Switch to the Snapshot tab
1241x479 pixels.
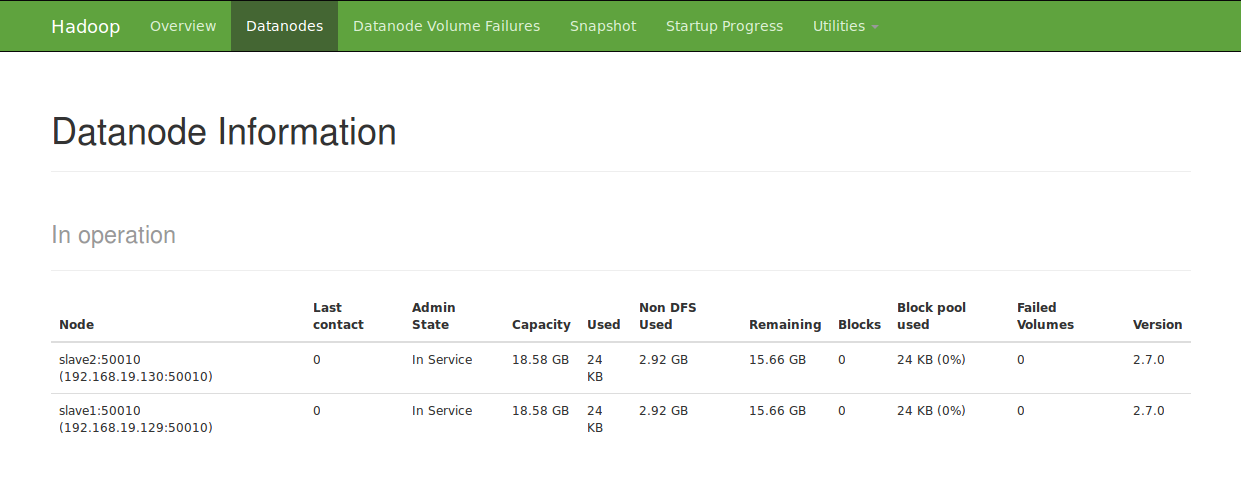point(603,26)
